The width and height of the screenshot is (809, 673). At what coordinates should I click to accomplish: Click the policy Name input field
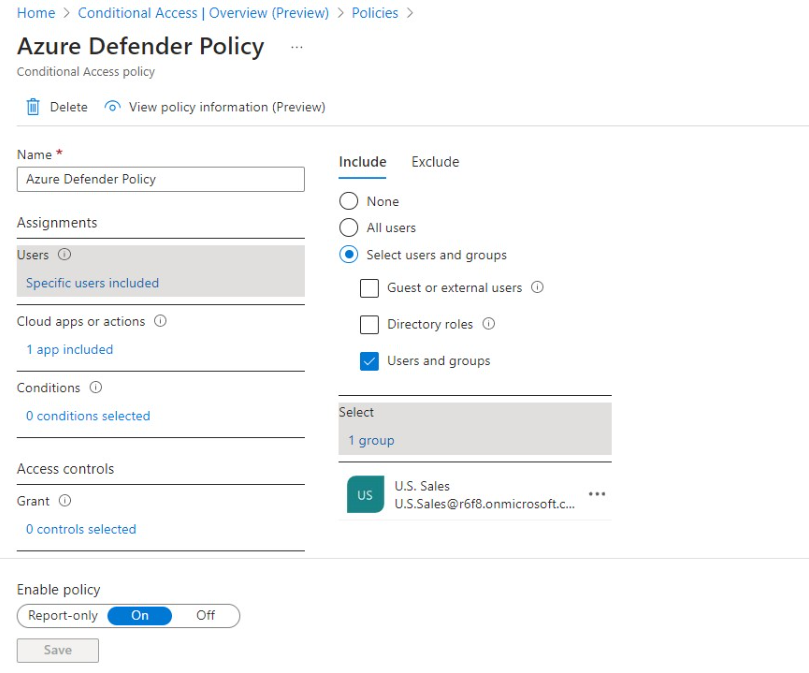click(x=161, y=179)
